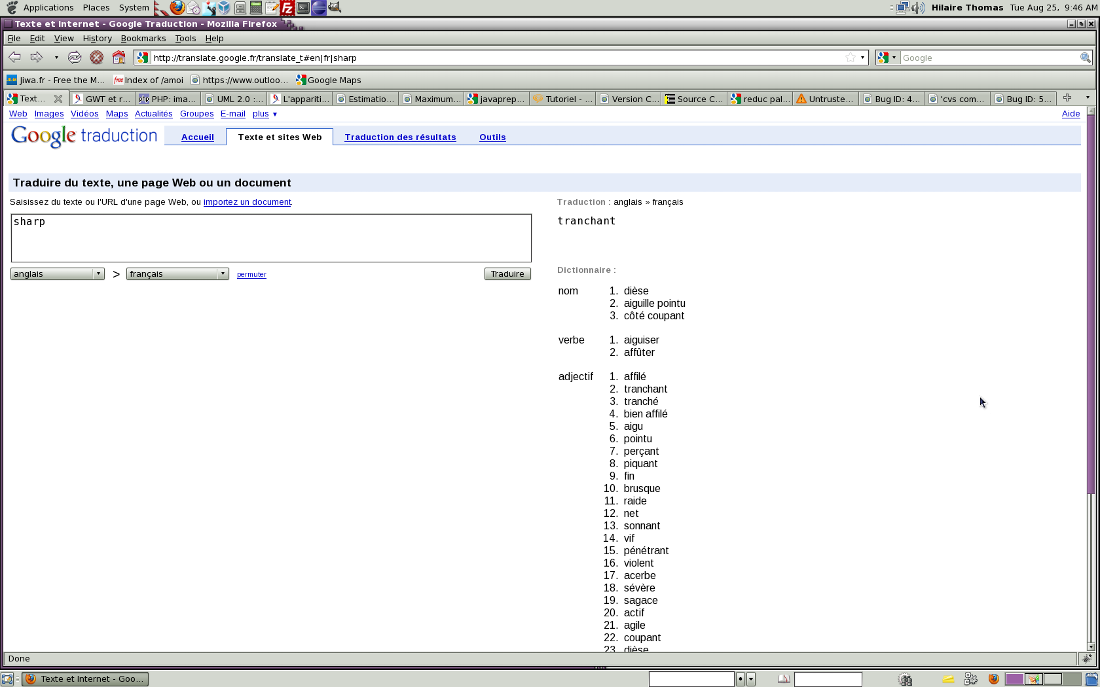The width and height of the screenshot is (1100, 687).
Task: Open the History menu
Action: click(97, 38)
